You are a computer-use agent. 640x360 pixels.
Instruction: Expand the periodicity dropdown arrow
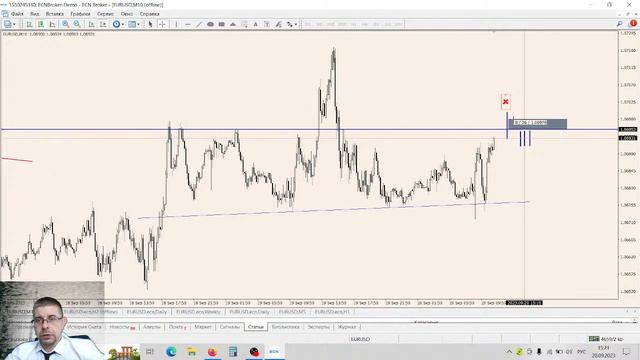[x=122, y=24]
